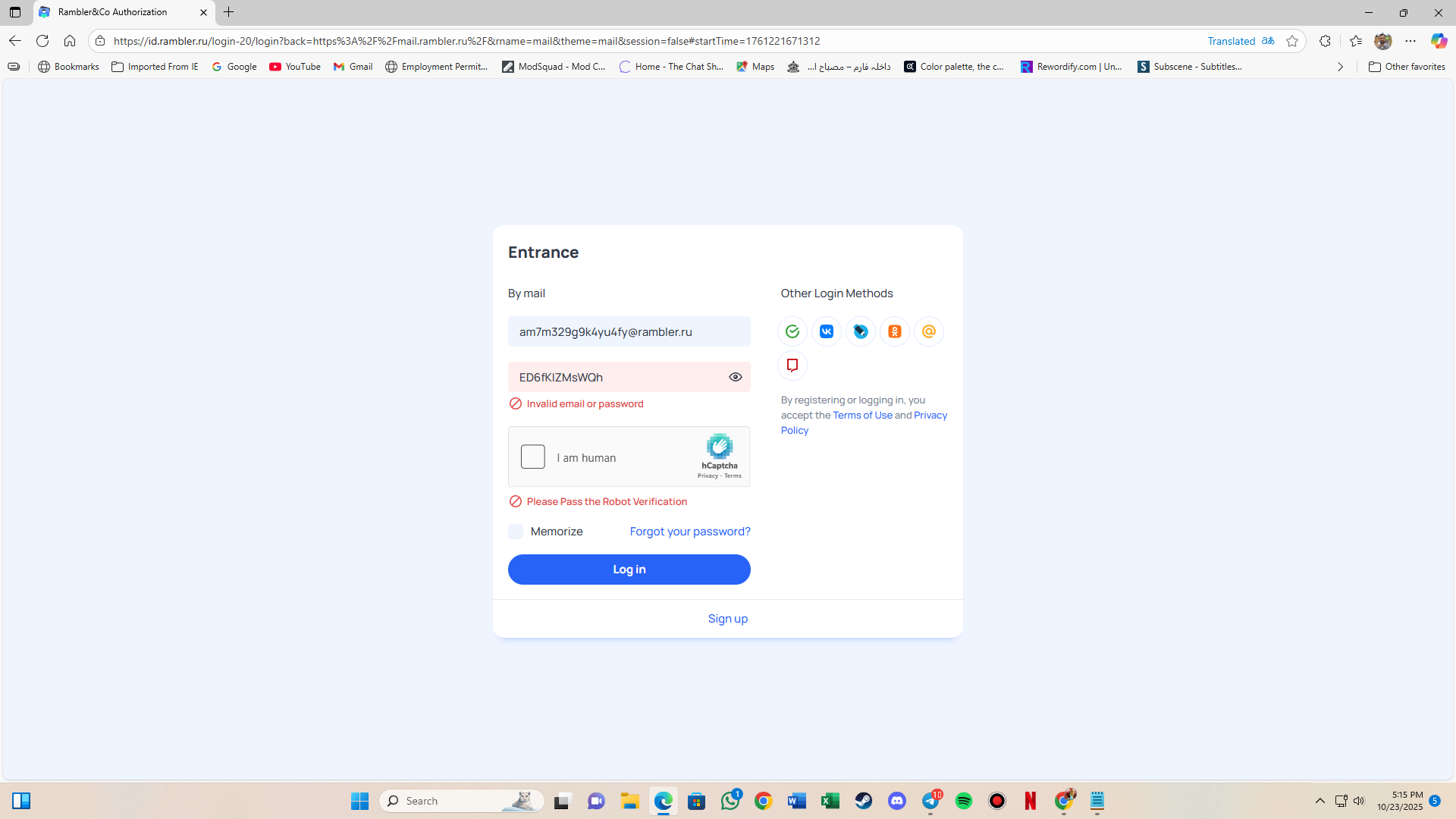The height and width of the screenshot is (819, 1456).
Task: Expand the bookmarks bar overflow chevron
Action: (x=1340, y=67)
